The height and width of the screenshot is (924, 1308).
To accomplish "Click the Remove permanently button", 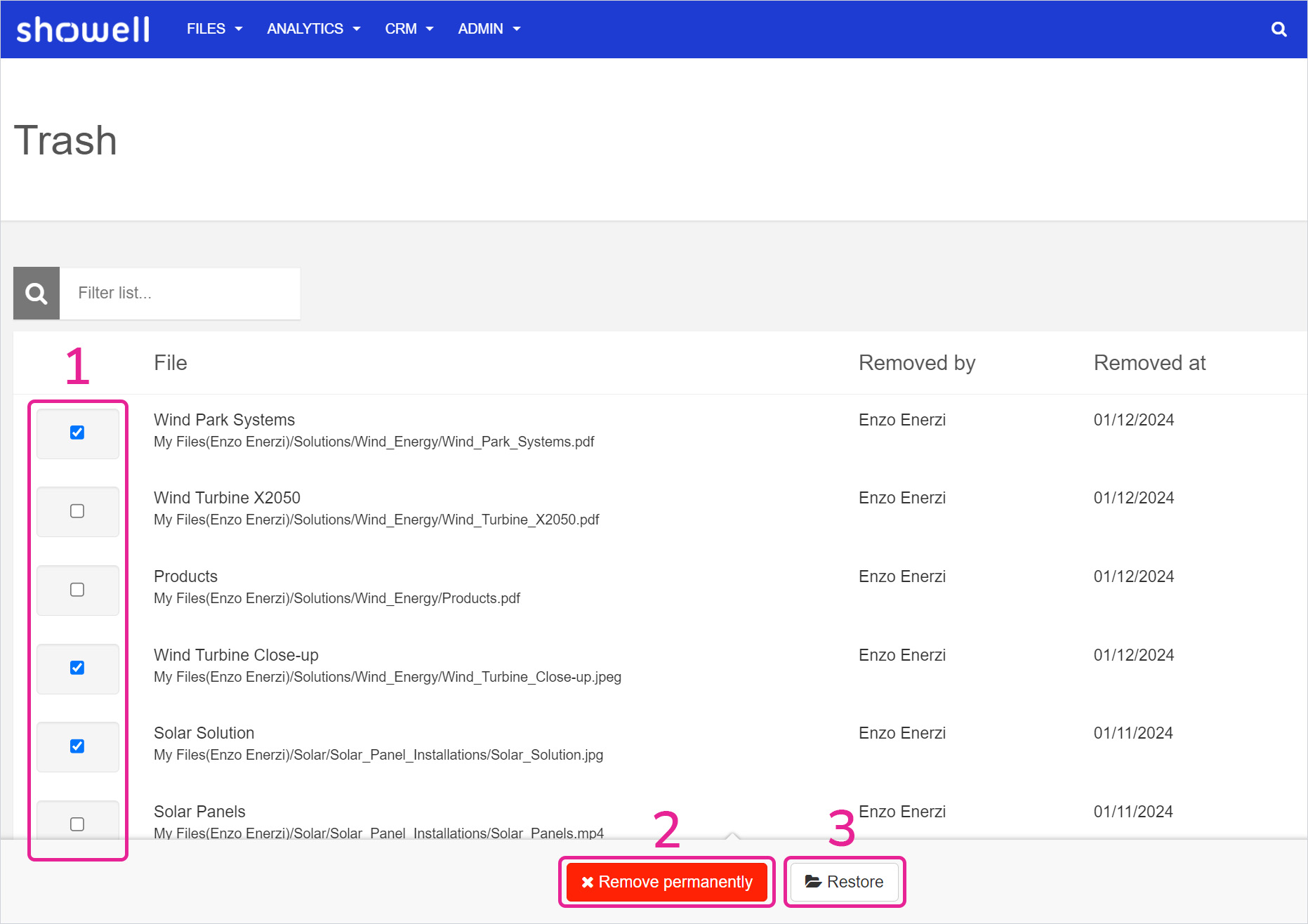I will point(667,882).
